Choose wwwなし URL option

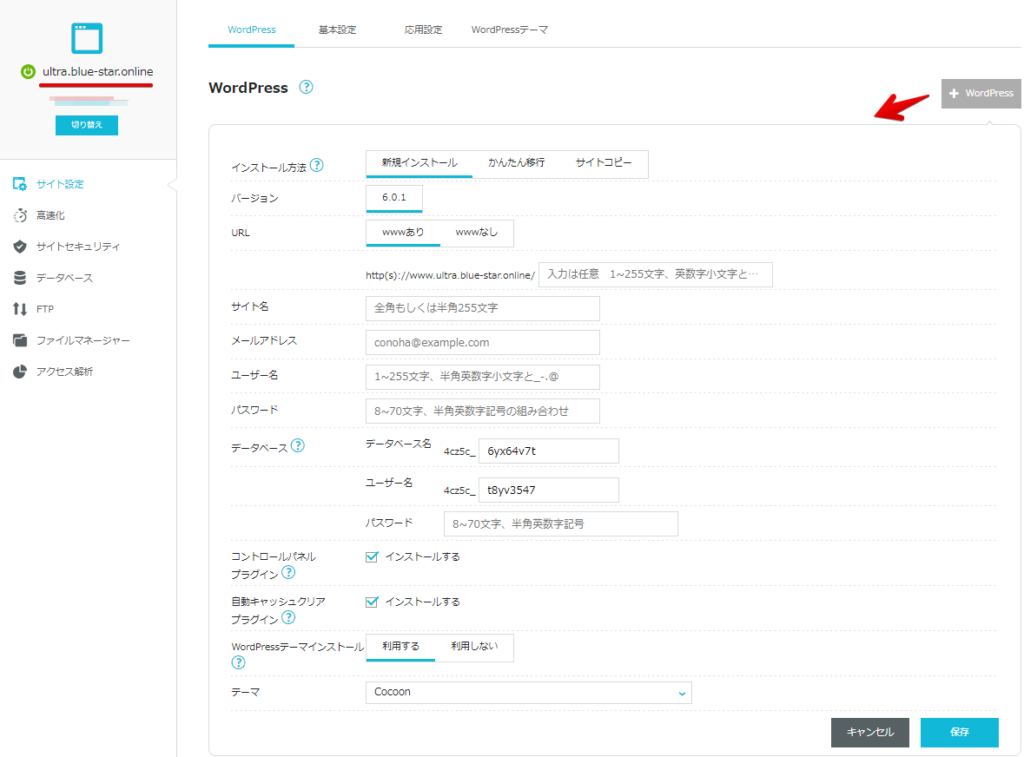pos(476,233)
